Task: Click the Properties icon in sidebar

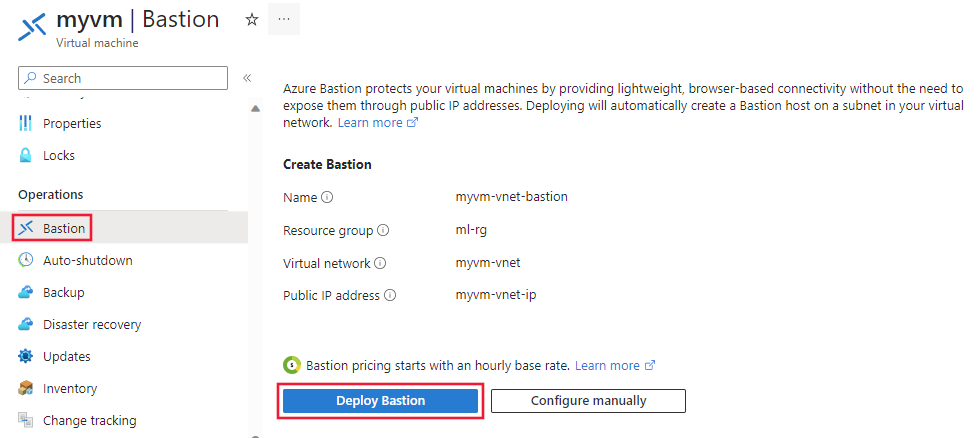Action: coord(26,124)
